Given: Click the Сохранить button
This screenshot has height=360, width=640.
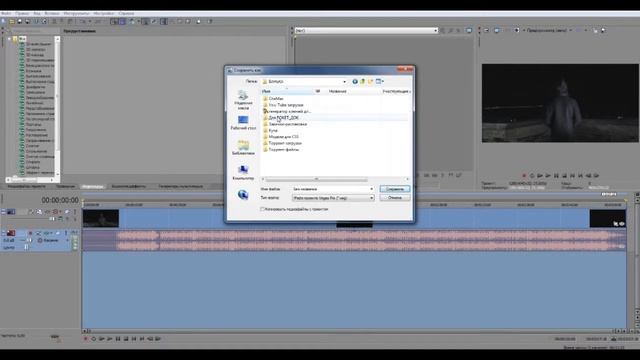Looking at the screenshot, I should (395, 189).
